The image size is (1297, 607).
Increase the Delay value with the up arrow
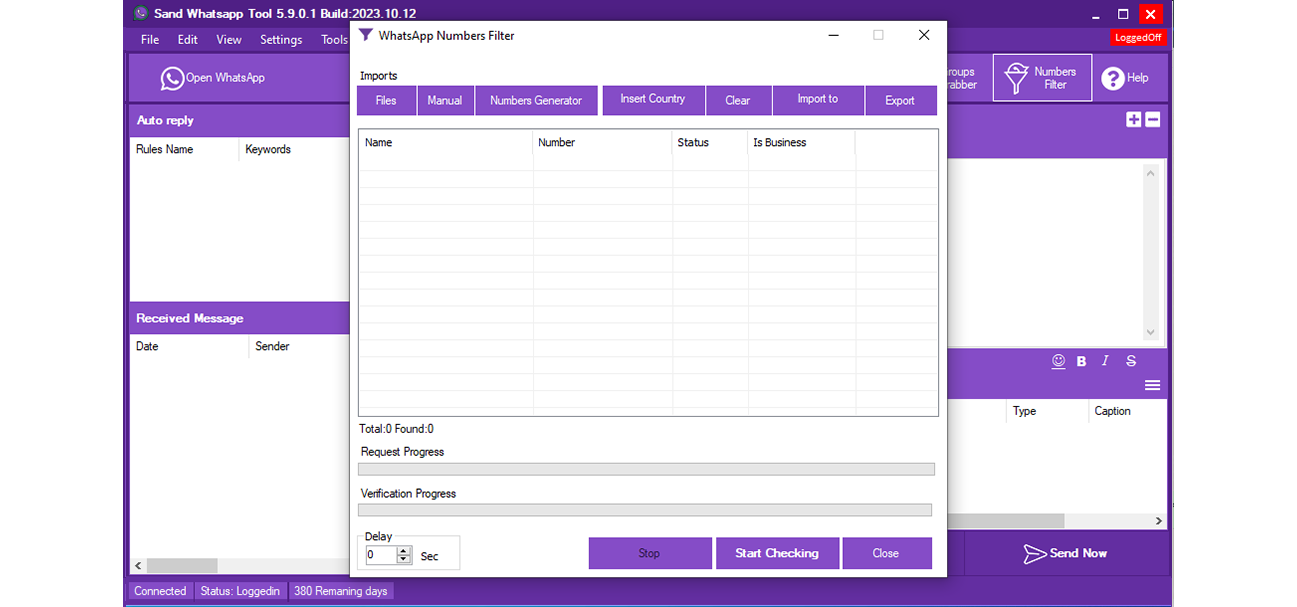pos(404,551)
